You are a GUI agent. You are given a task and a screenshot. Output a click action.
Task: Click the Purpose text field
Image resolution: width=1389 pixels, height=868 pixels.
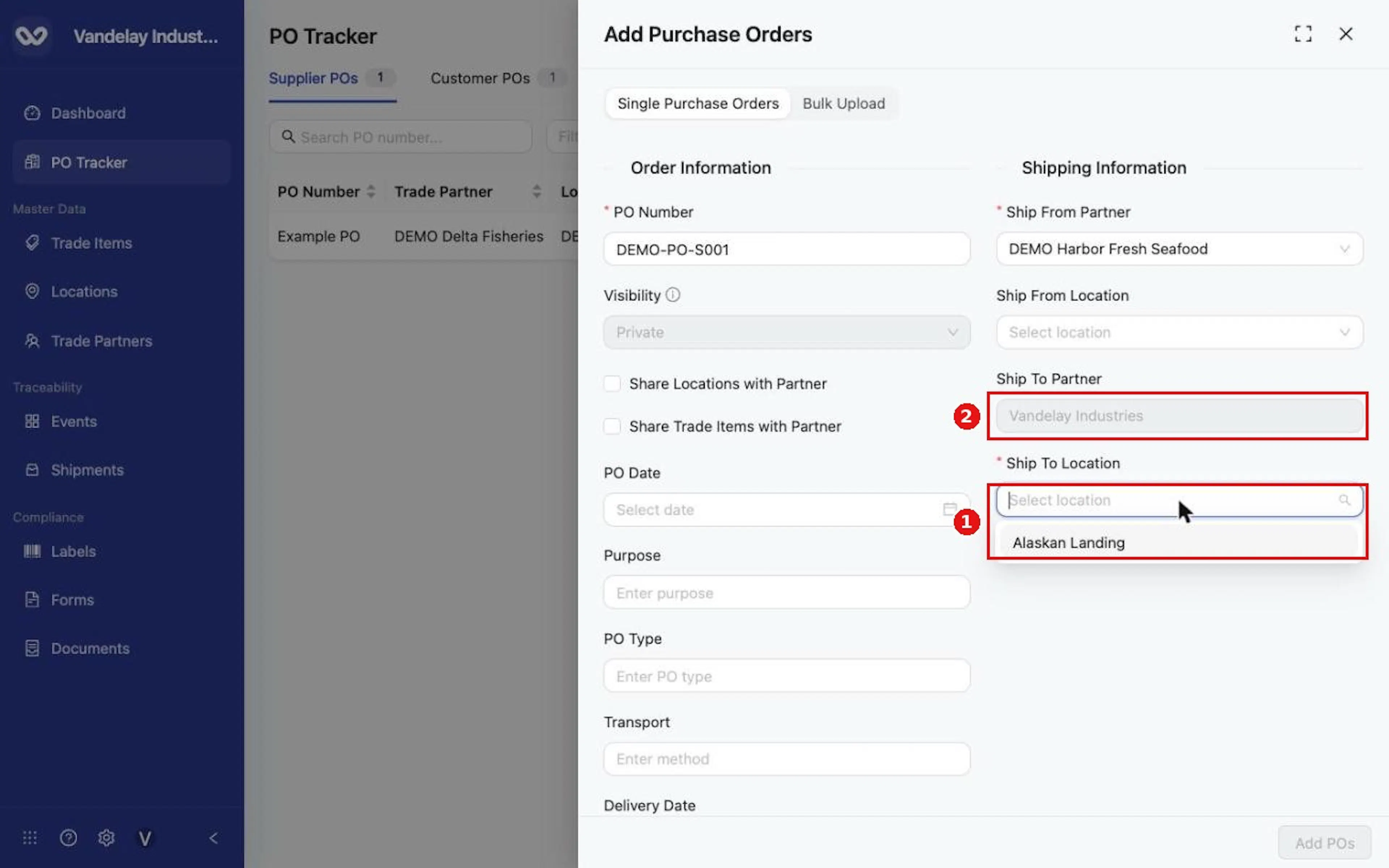pos(786,593)
